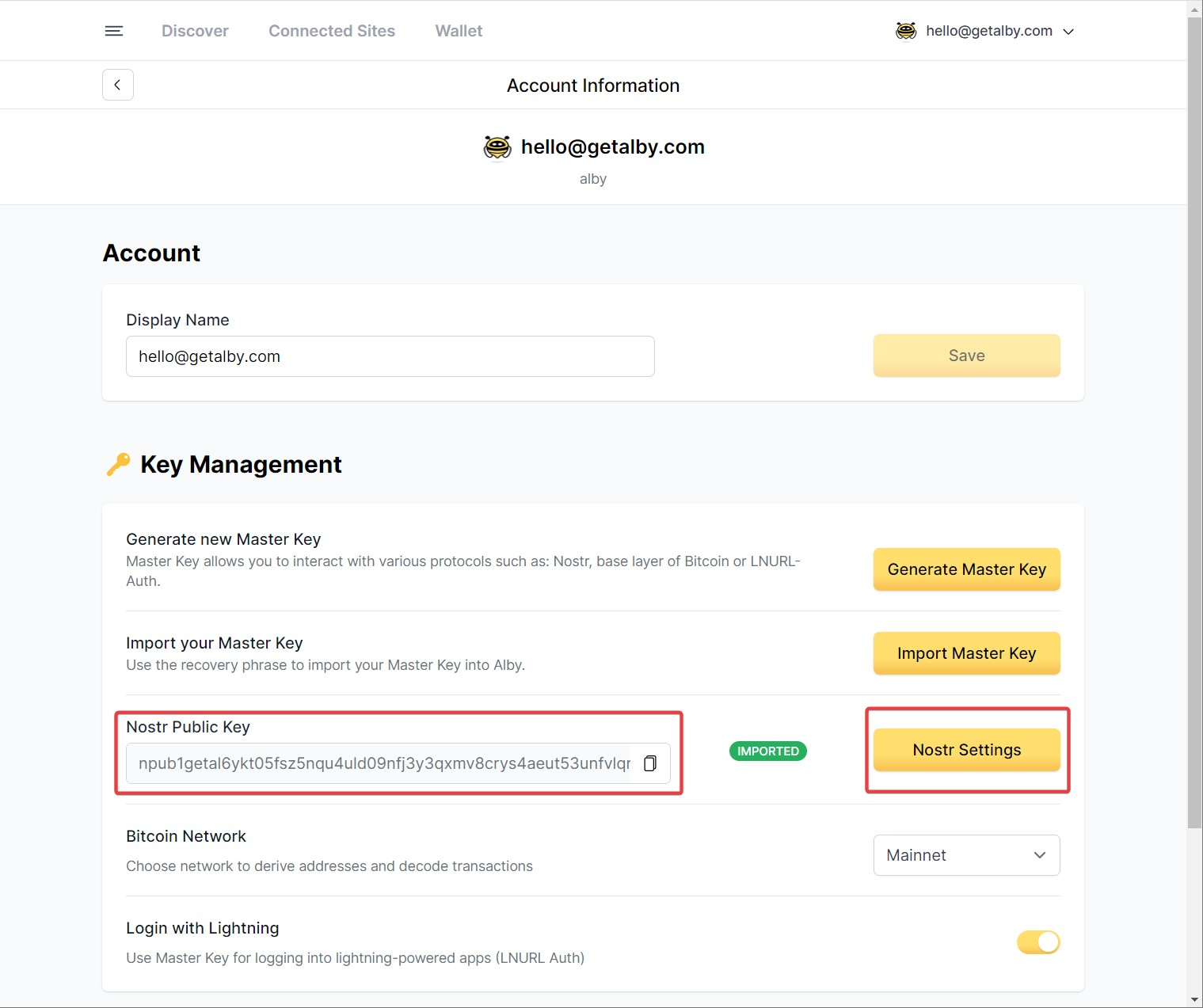The height and width of the screenshot is (1008, 1203).
Task: Click the bee logo beside account heading
Action: [x=497, y=147]
